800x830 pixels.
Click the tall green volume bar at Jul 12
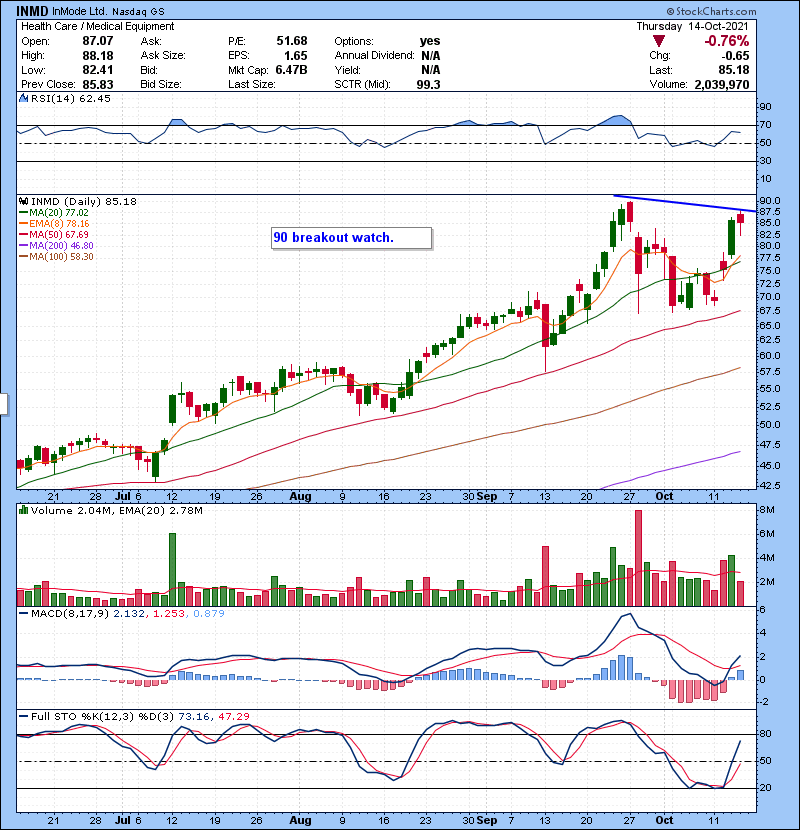pyautogui.click(x=172, y=570)
